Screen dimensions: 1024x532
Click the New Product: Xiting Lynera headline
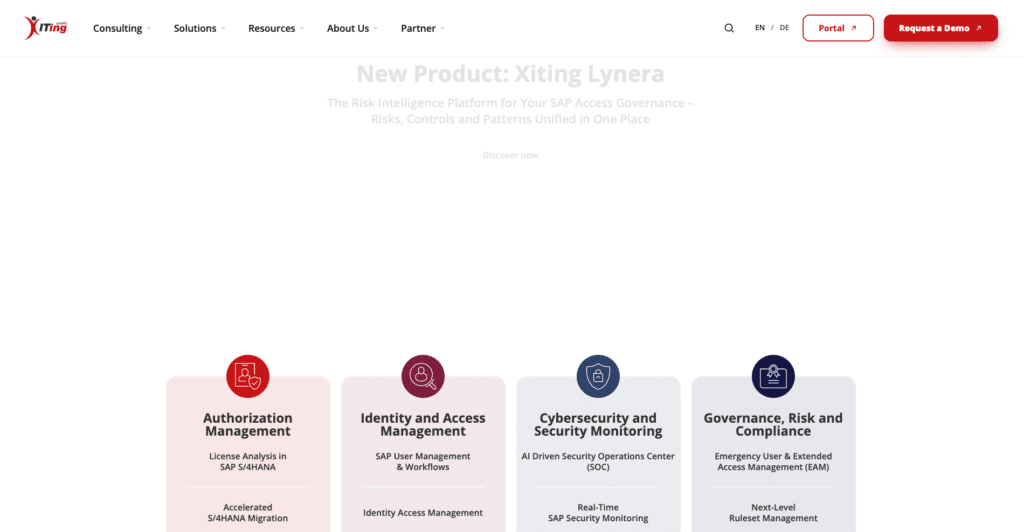(x=511, y=74)
